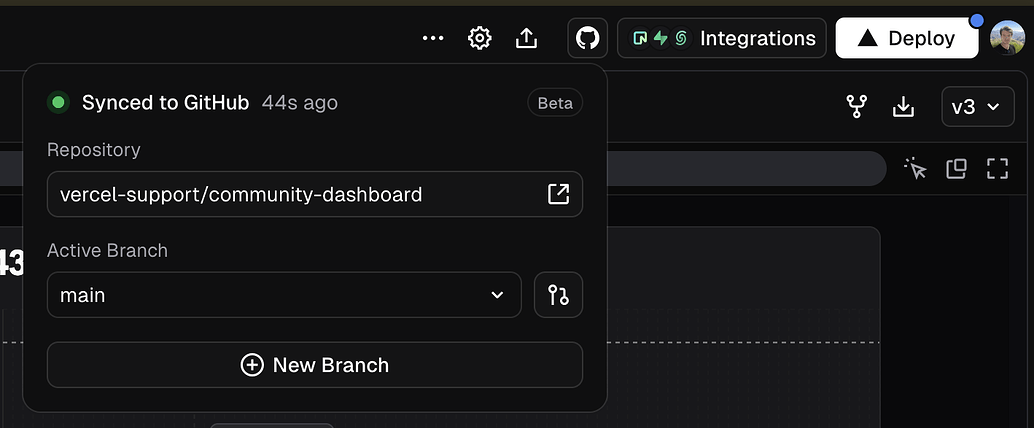Screen dimensions: 1034x428
Task: Click the pull request icon button
Action: coord(559,295)
